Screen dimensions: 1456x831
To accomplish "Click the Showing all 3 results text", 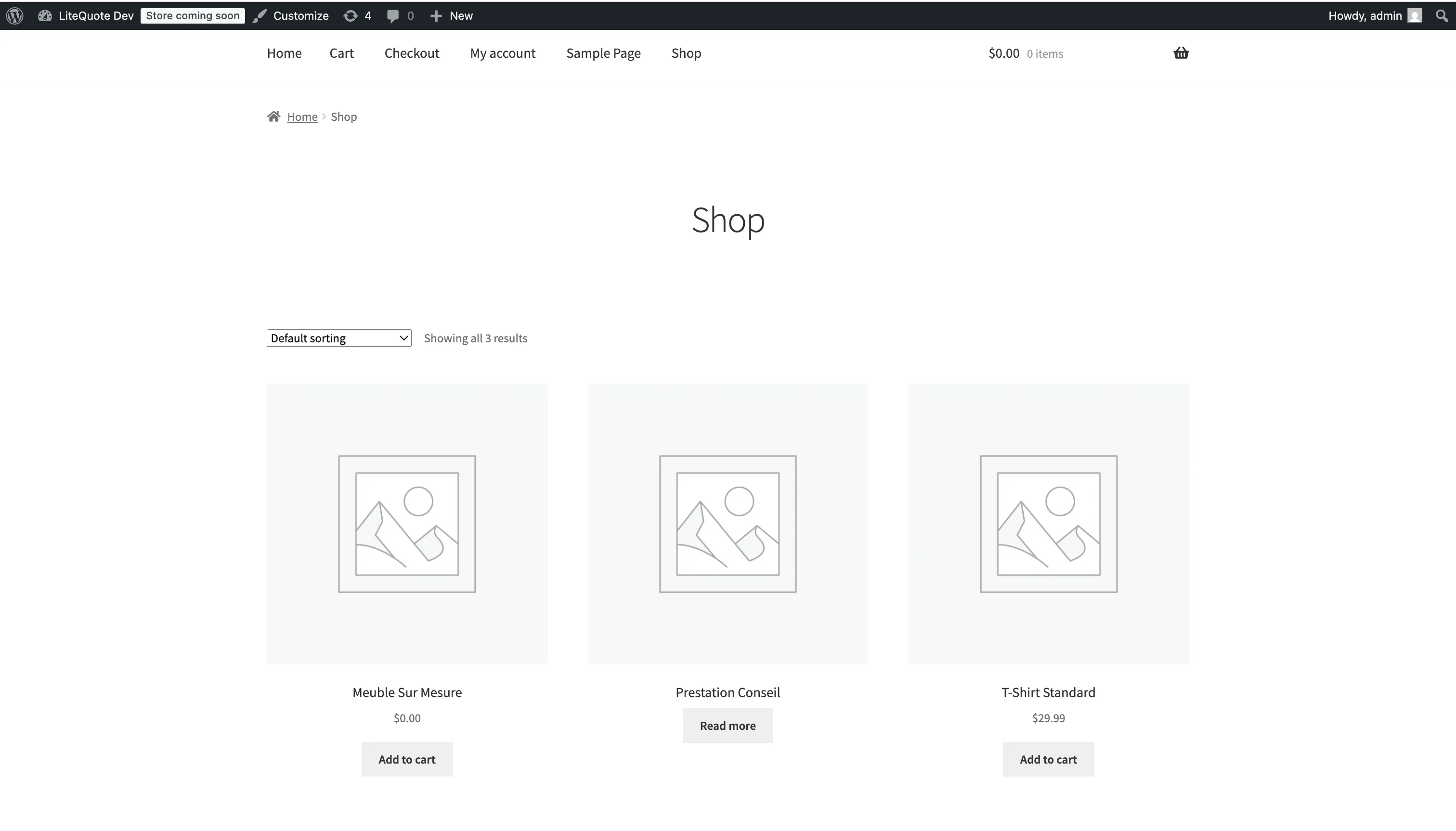I will coord(475,338).
